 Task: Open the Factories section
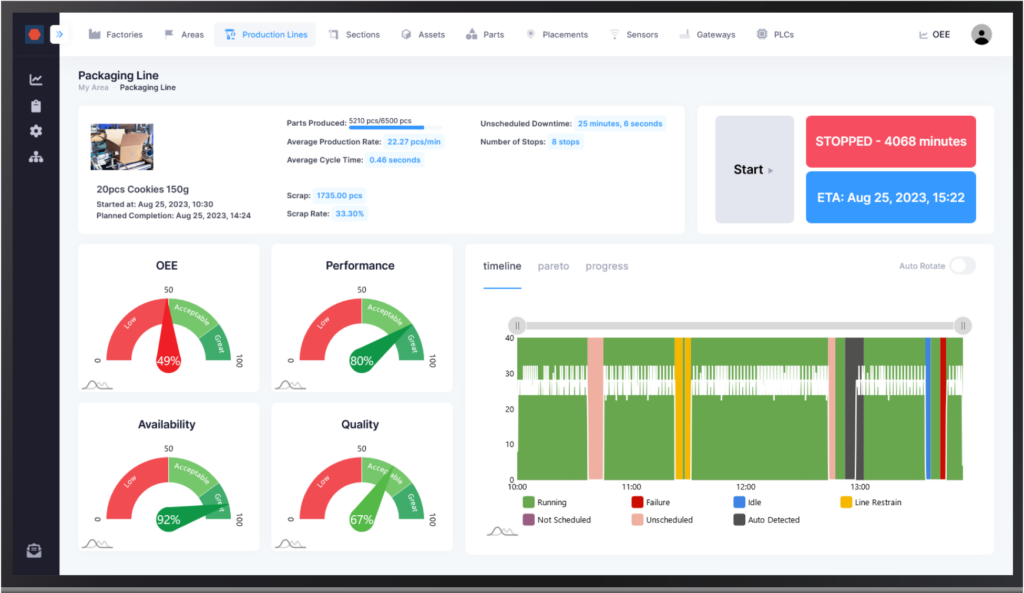coord(116,35)
